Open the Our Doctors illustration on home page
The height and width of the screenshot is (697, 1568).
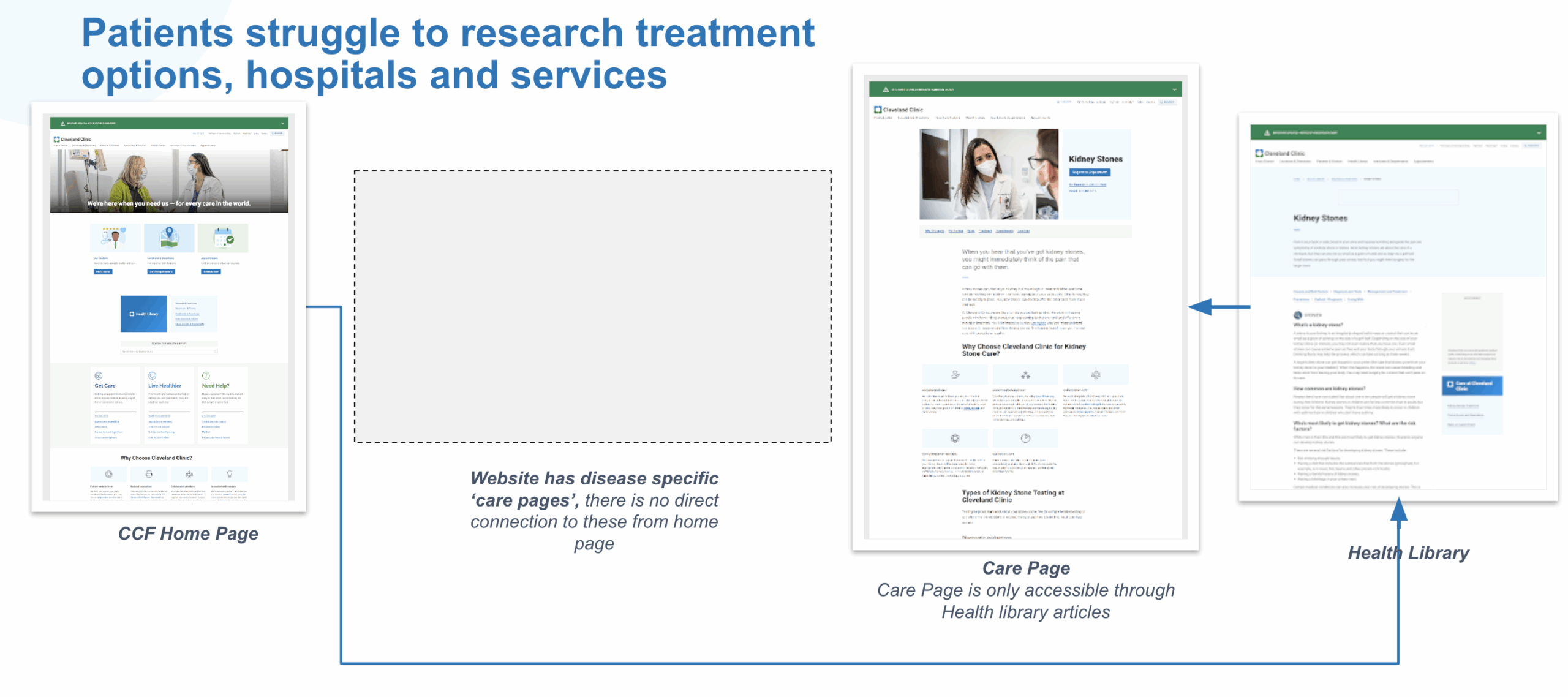(x=115, y=238)
